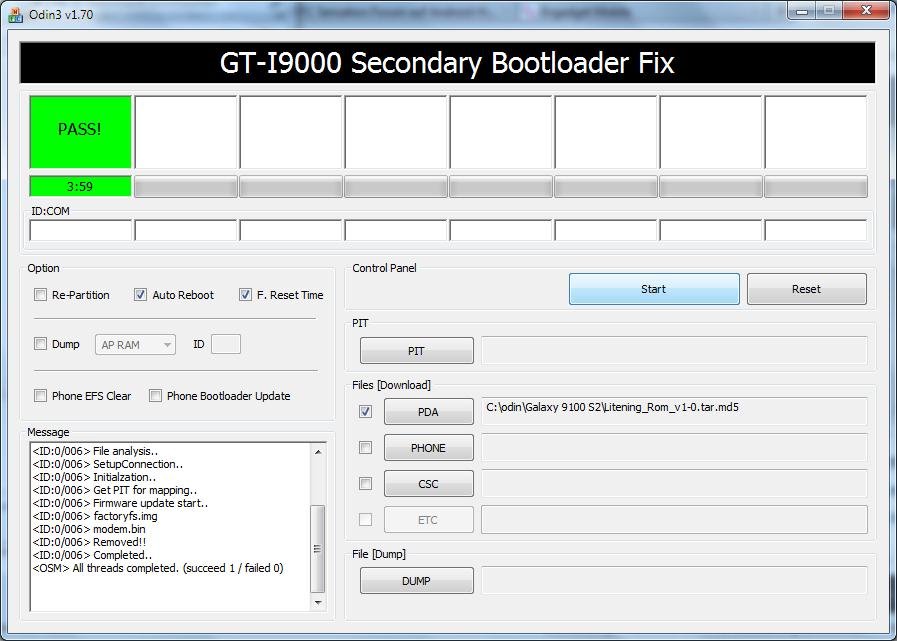Close the Odin3 window
Screen dimensions: 897x641
(x=866, y=11)
